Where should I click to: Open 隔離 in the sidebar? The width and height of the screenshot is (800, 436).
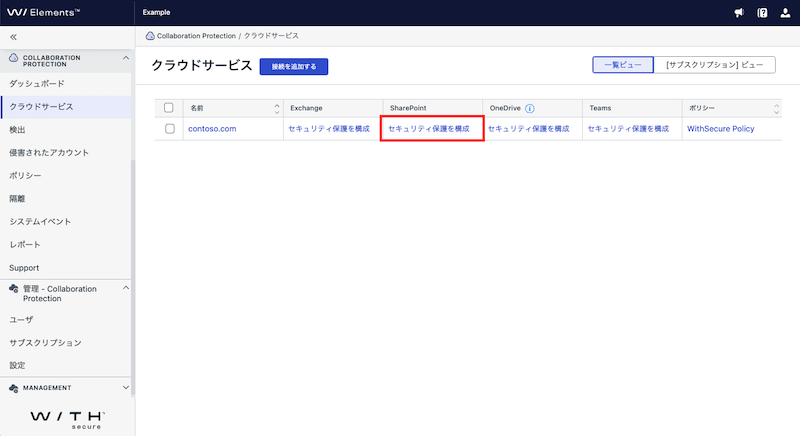(65, 198)
